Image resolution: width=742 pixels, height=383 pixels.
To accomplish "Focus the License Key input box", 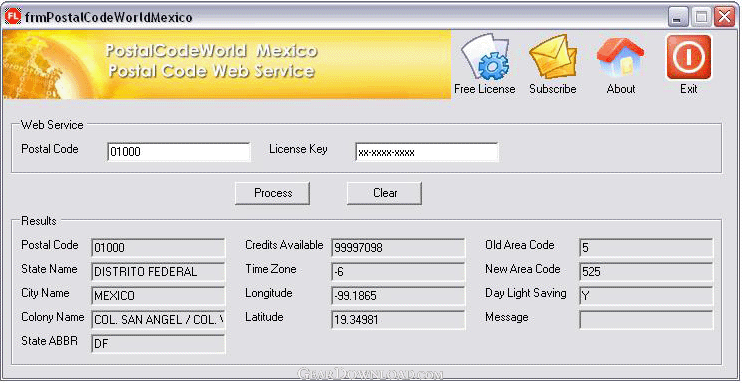I will (x=427, y=152).
